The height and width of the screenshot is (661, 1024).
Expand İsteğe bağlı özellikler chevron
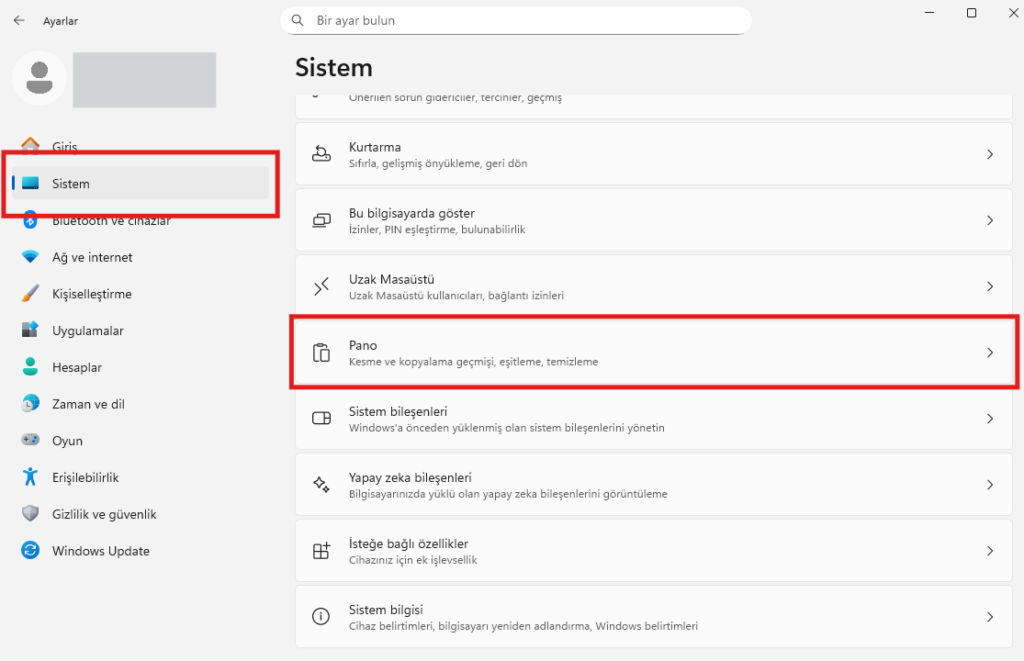coord(989,551)
